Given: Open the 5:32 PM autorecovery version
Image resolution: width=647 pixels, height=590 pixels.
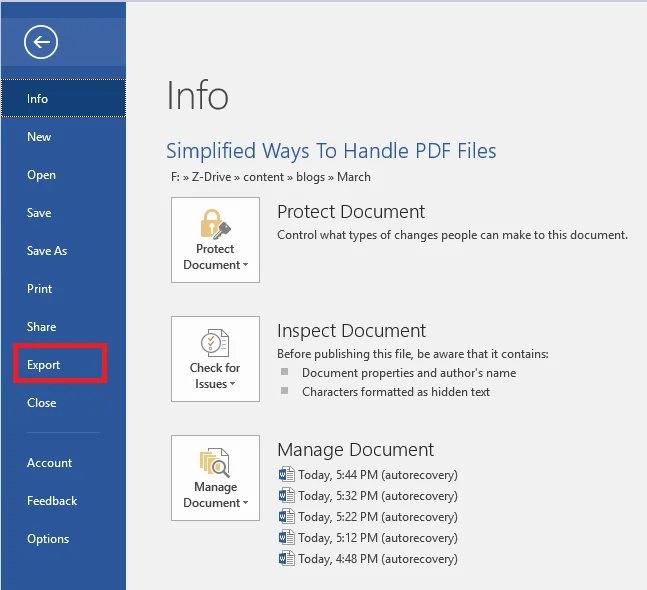Looking at the screenshot, I should (379, 496).
